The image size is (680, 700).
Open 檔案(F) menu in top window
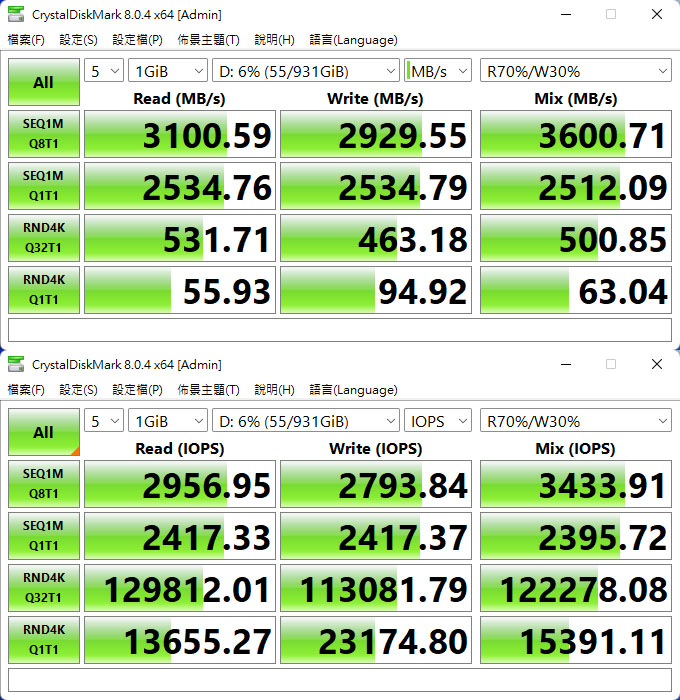[26, 40]
